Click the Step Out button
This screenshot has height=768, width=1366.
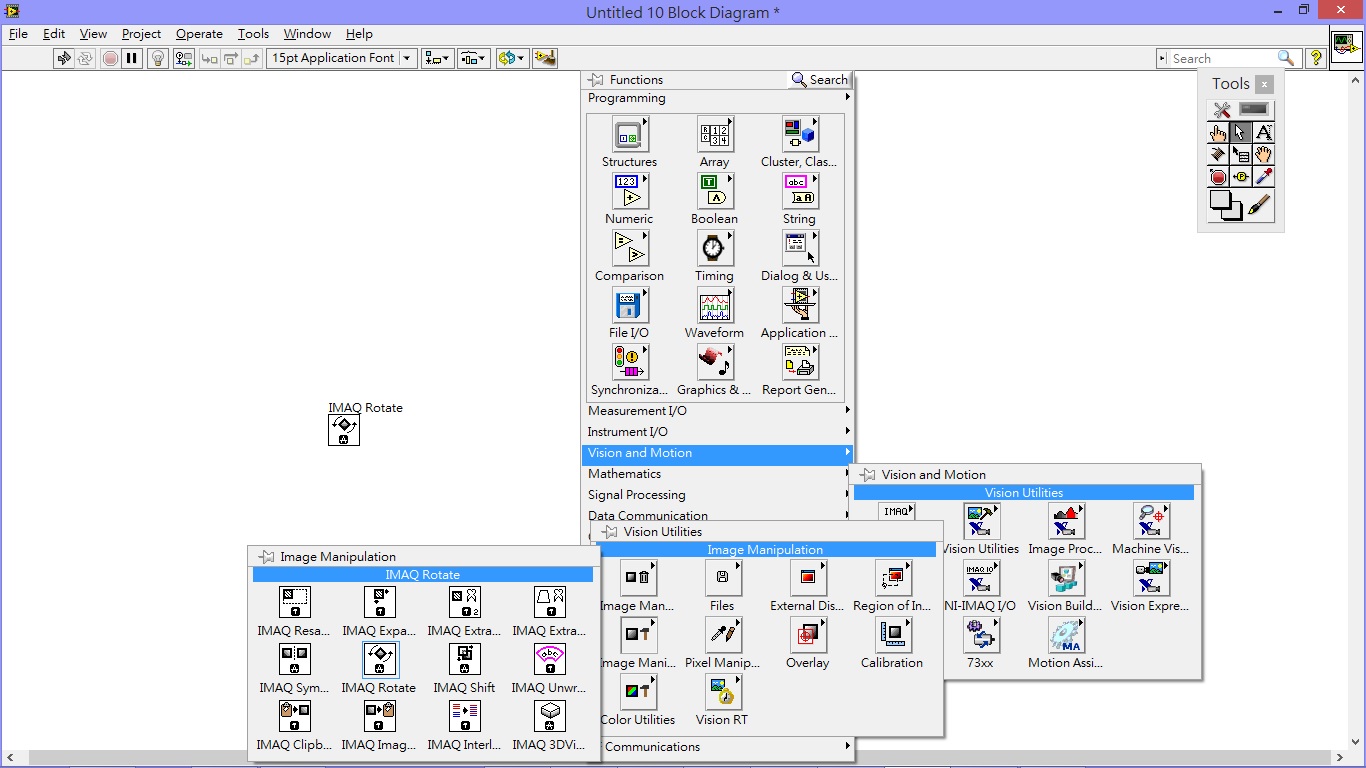[x=252, y=58]
